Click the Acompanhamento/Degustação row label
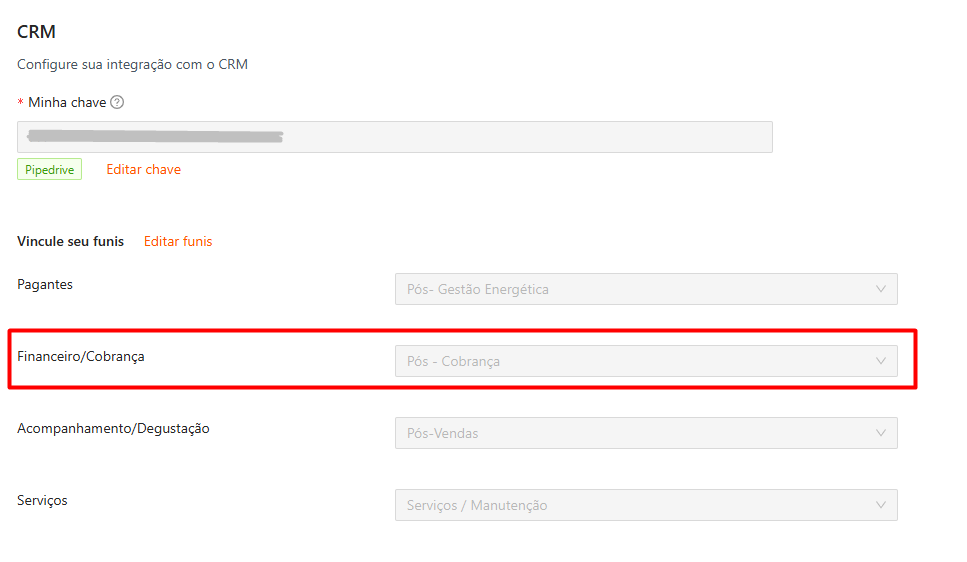 (x=113, y=428)
